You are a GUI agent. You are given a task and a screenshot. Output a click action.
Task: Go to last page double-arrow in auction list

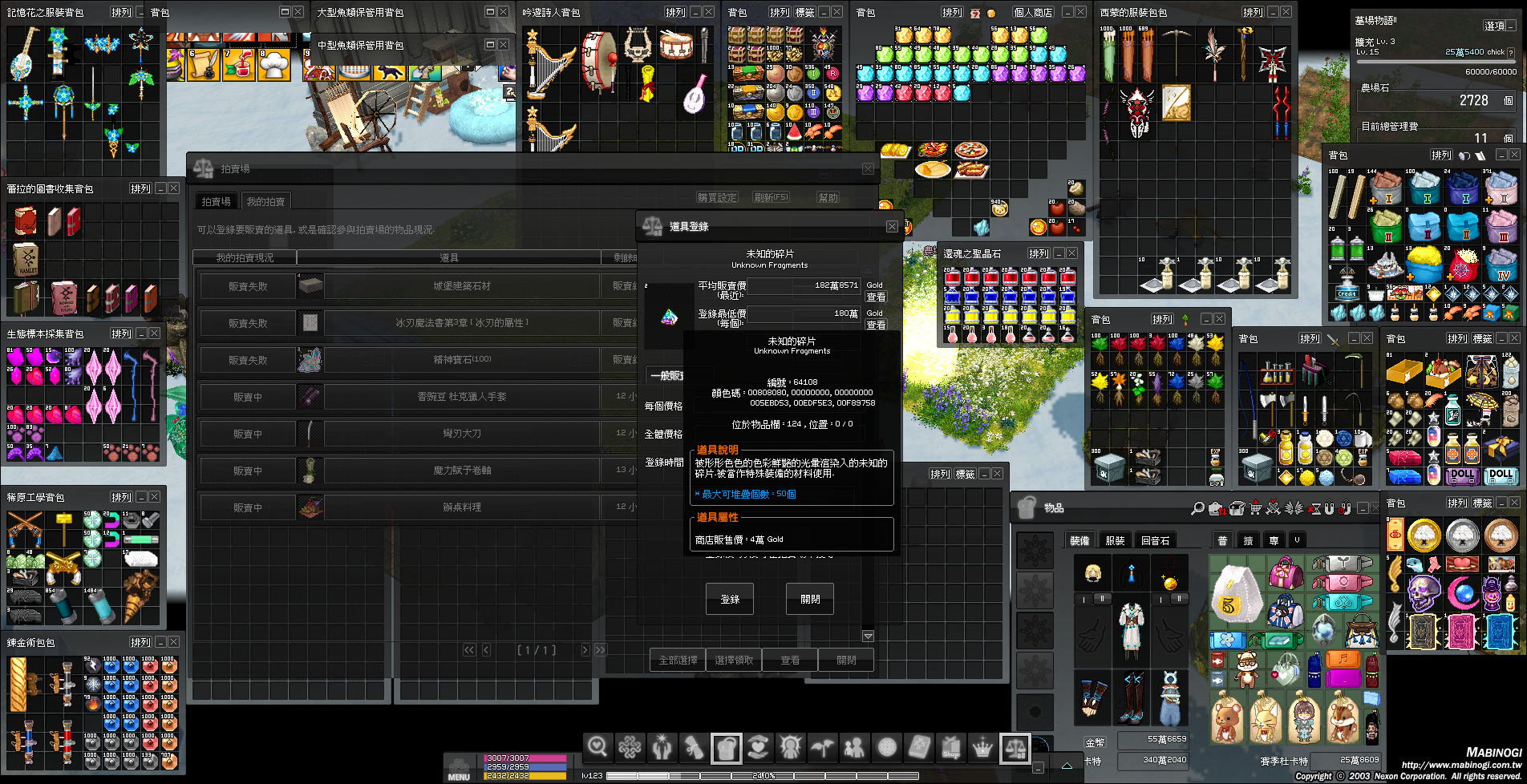601,650
